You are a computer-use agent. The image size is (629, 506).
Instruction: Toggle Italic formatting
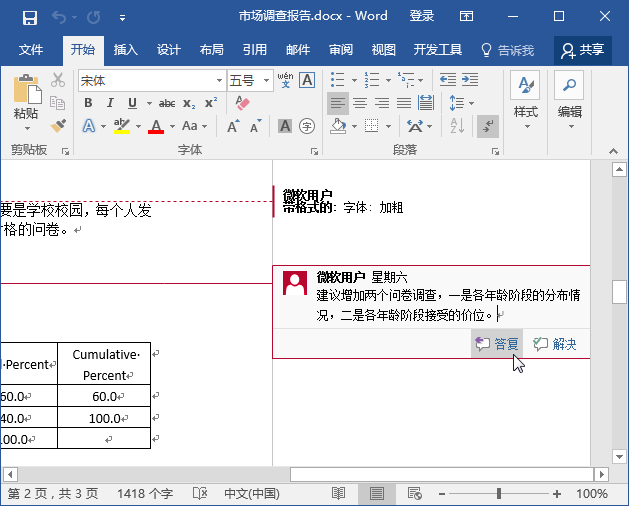pos(110,103)
